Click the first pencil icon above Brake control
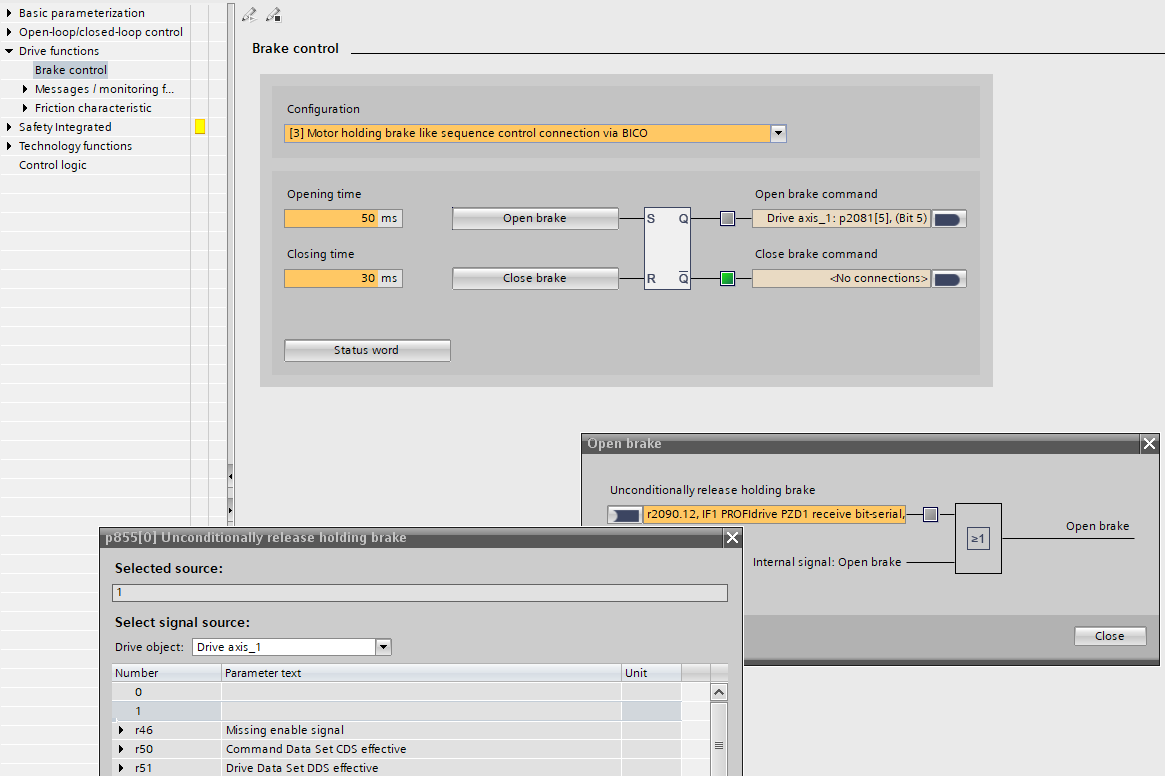1165x776 pixels. (x=249, y=15)
